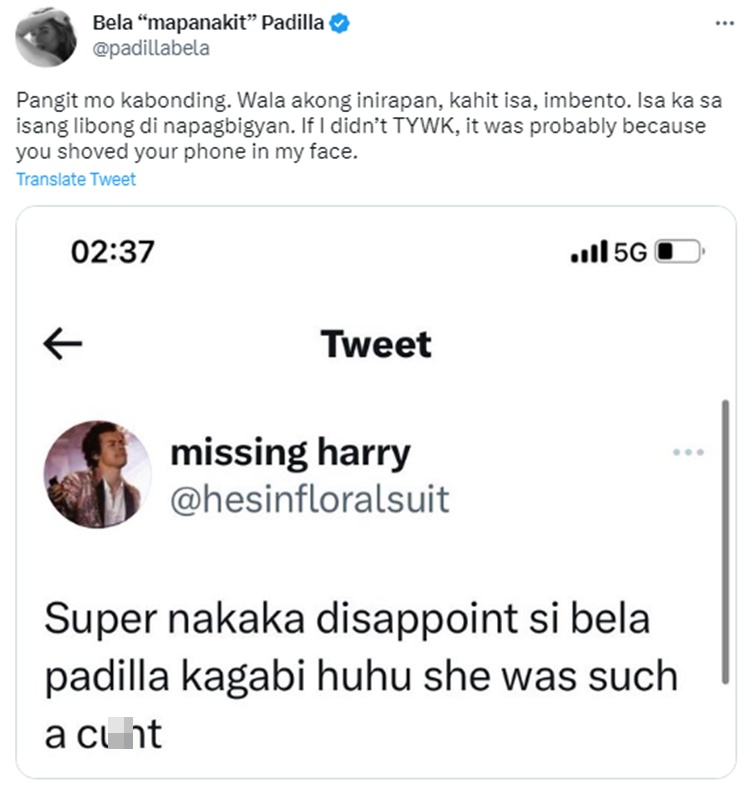Click the Translate Tweet link

tap(76, 180)
